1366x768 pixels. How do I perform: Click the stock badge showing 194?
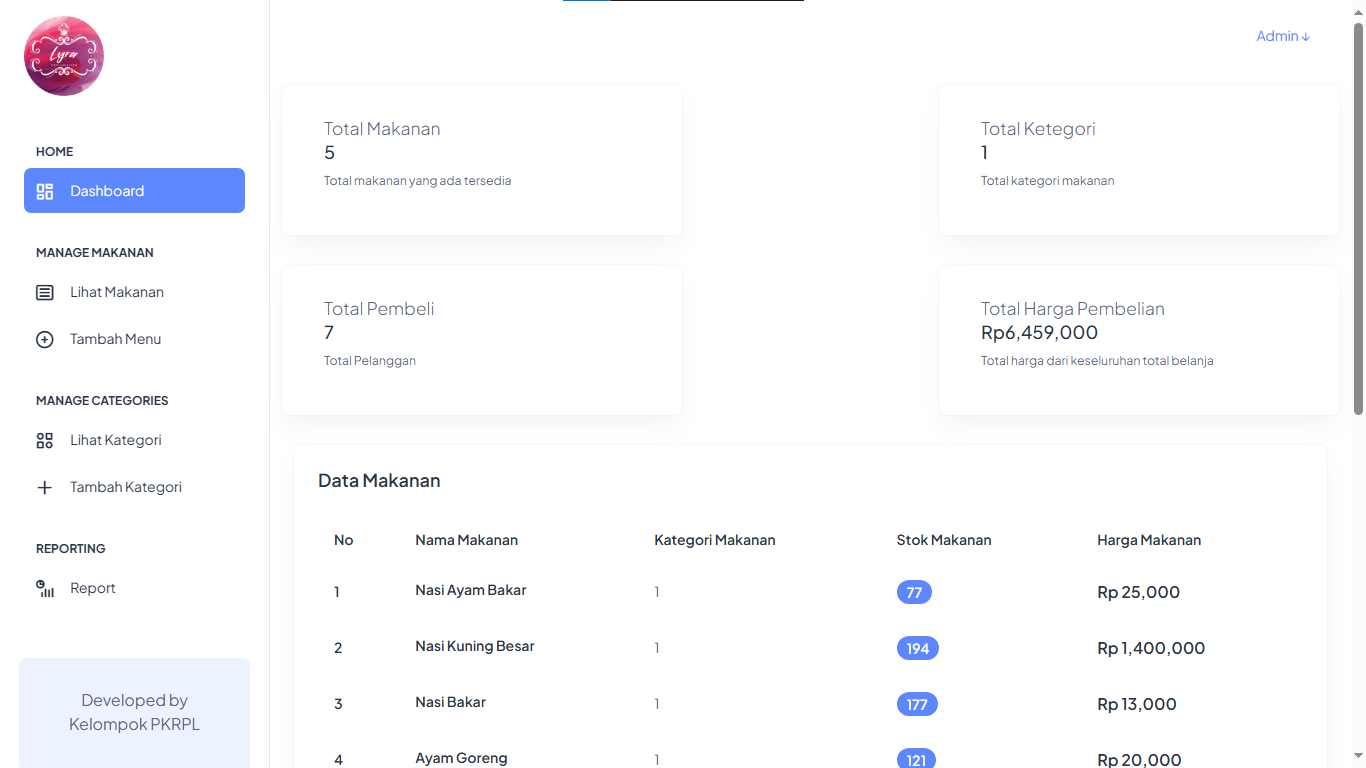click(x=917, y=648)
